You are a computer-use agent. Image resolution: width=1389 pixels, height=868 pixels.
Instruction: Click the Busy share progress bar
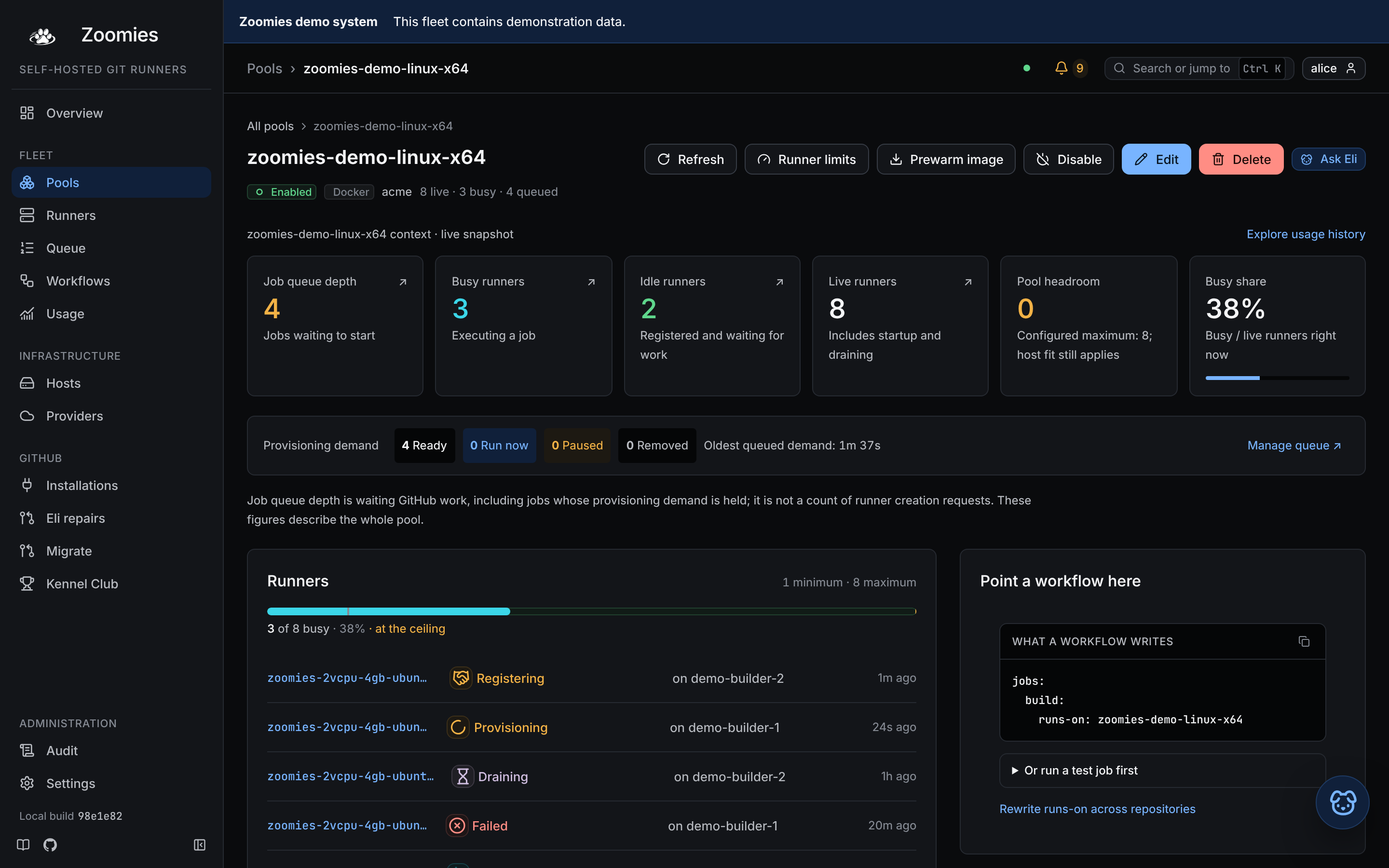(1277, 378)
